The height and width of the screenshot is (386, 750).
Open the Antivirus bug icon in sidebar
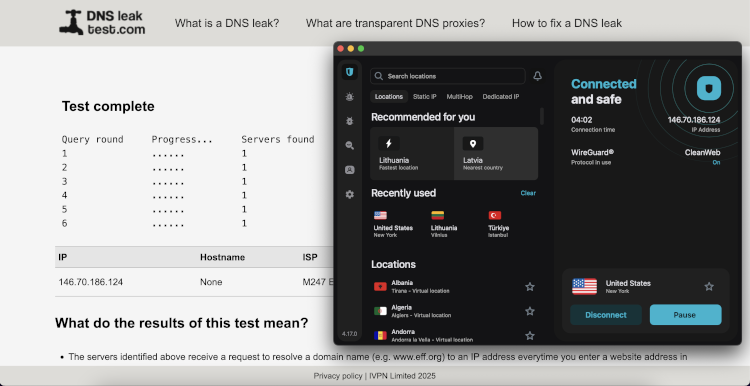coord(350,121)
